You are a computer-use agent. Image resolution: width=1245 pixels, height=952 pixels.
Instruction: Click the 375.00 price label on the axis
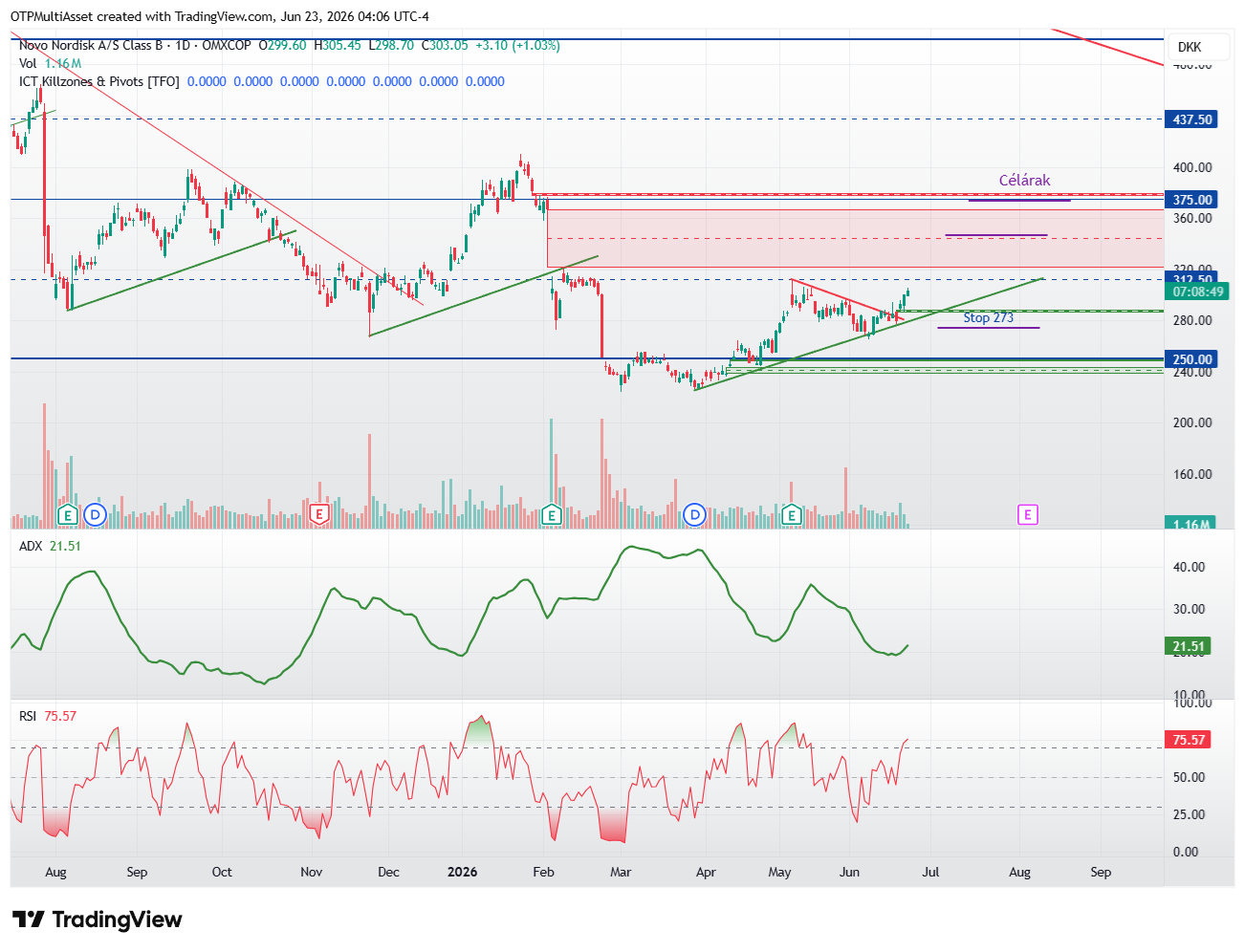1191,200
